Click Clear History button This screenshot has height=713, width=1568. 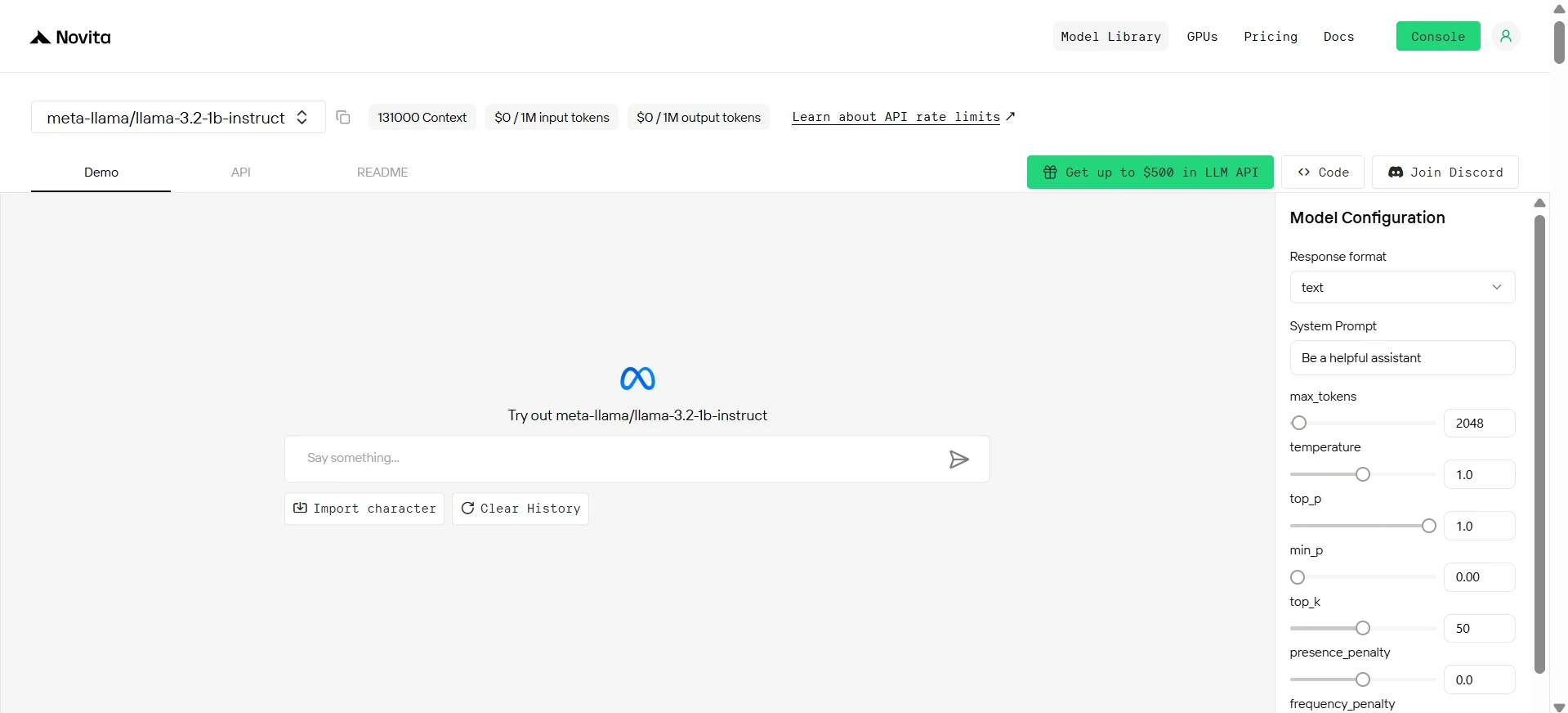pyautogui.click(x=520, y=509)
